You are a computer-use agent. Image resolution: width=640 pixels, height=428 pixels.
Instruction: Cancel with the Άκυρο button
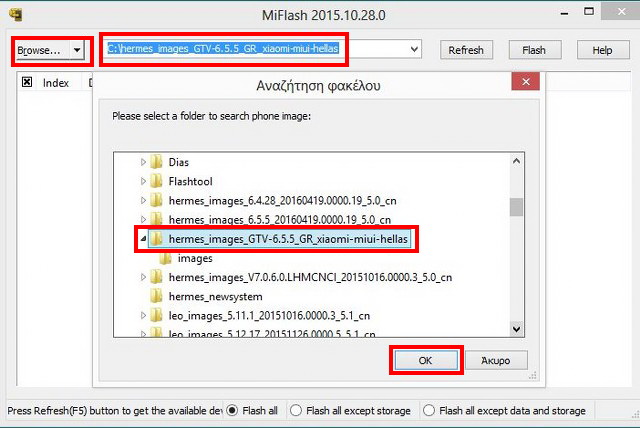click(x=496, y=360)
